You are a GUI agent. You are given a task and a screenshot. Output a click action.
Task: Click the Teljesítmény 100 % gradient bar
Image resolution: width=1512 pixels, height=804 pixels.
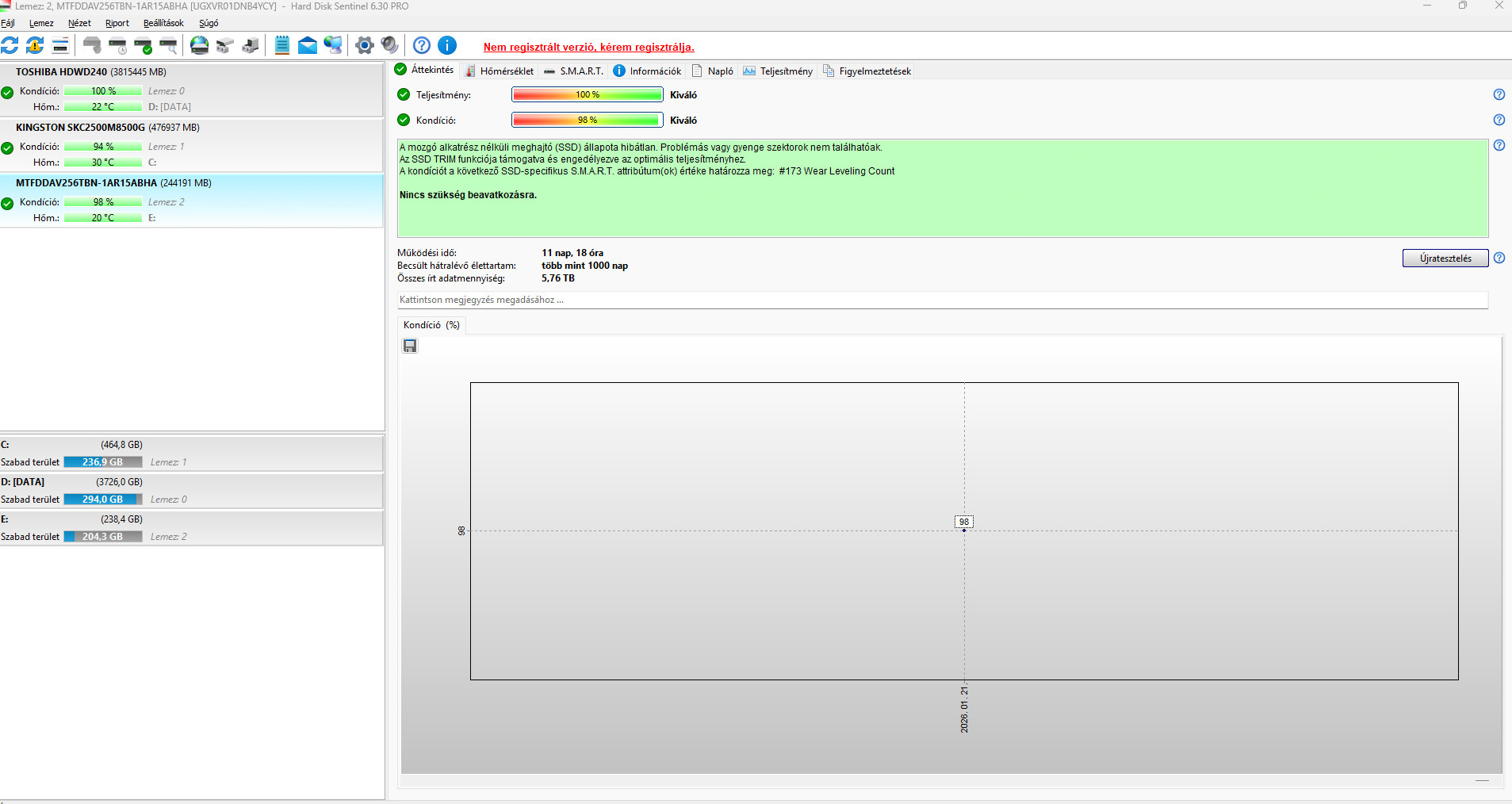(x=588, y=94)
